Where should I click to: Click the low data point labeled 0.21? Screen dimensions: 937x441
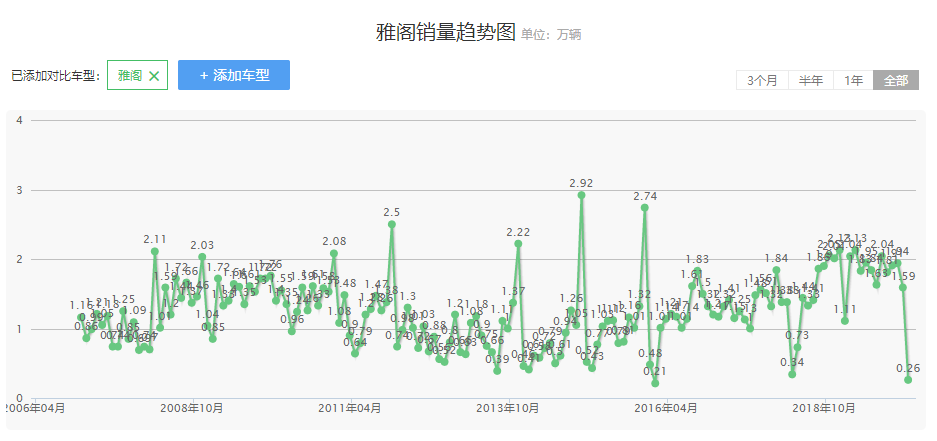point(655,383)
